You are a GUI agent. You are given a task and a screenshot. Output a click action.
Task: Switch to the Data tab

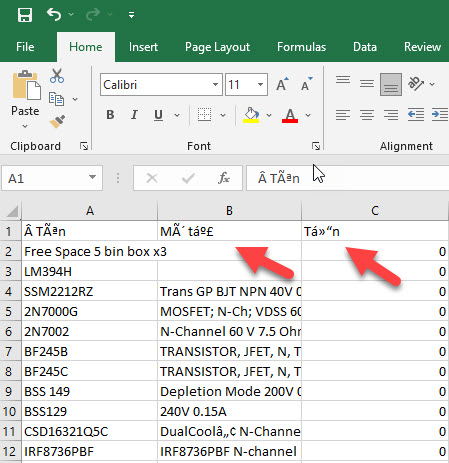coord(365,47)
